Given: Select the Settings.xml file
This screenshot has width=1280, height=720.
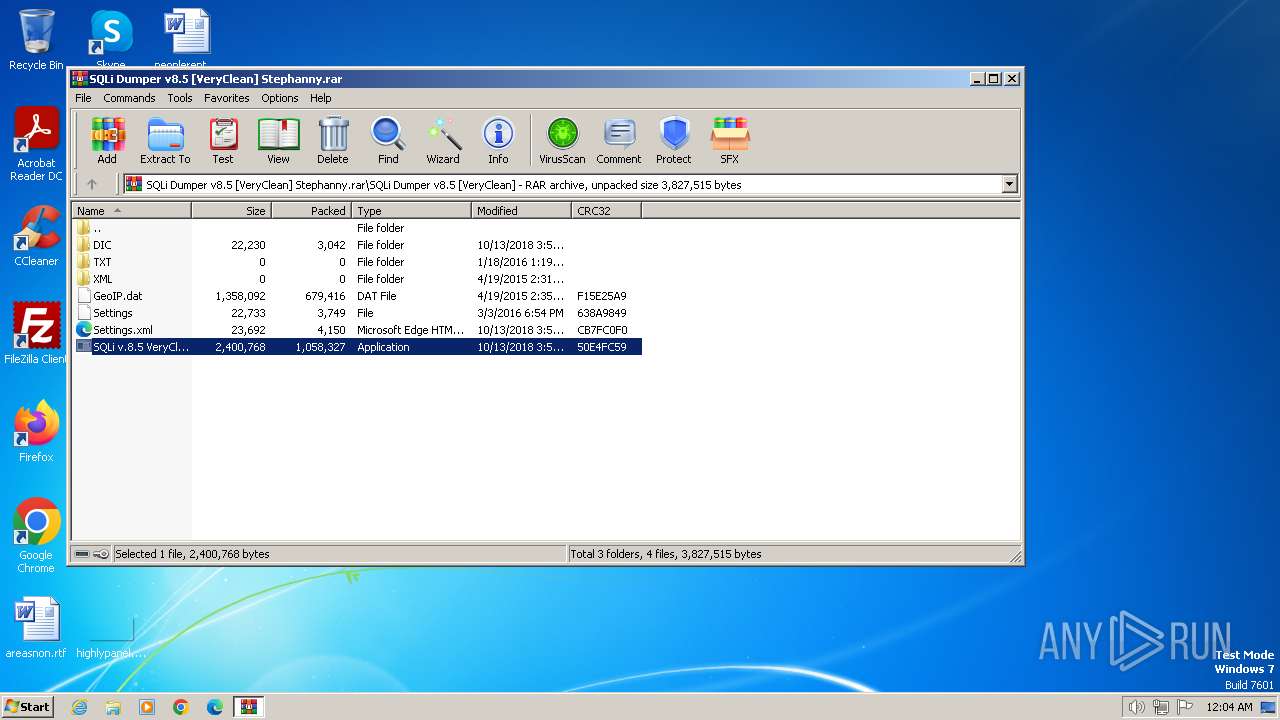Looking at the screenshot, I should coord(357,330).
